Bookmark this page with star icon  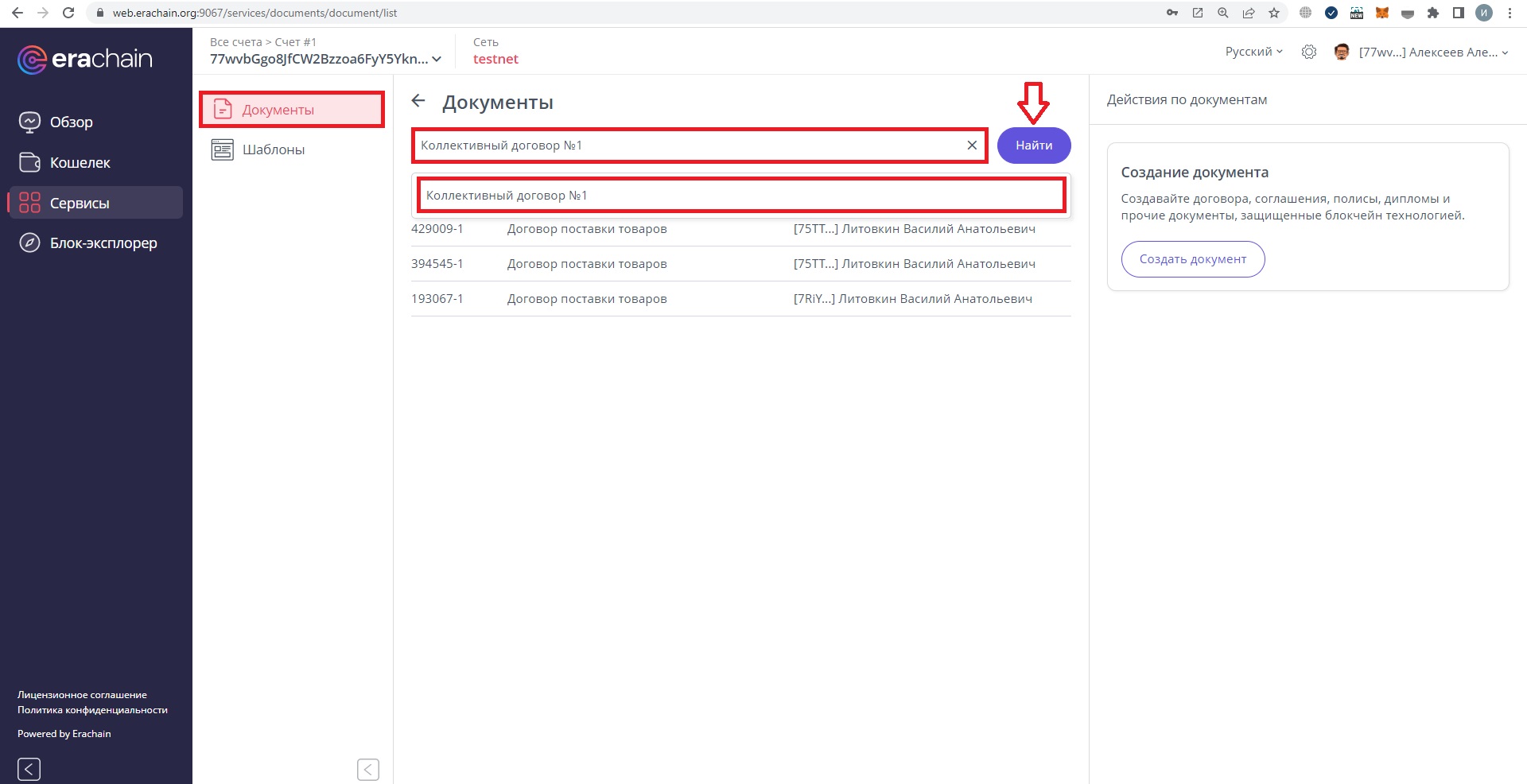pos(1274,13)
